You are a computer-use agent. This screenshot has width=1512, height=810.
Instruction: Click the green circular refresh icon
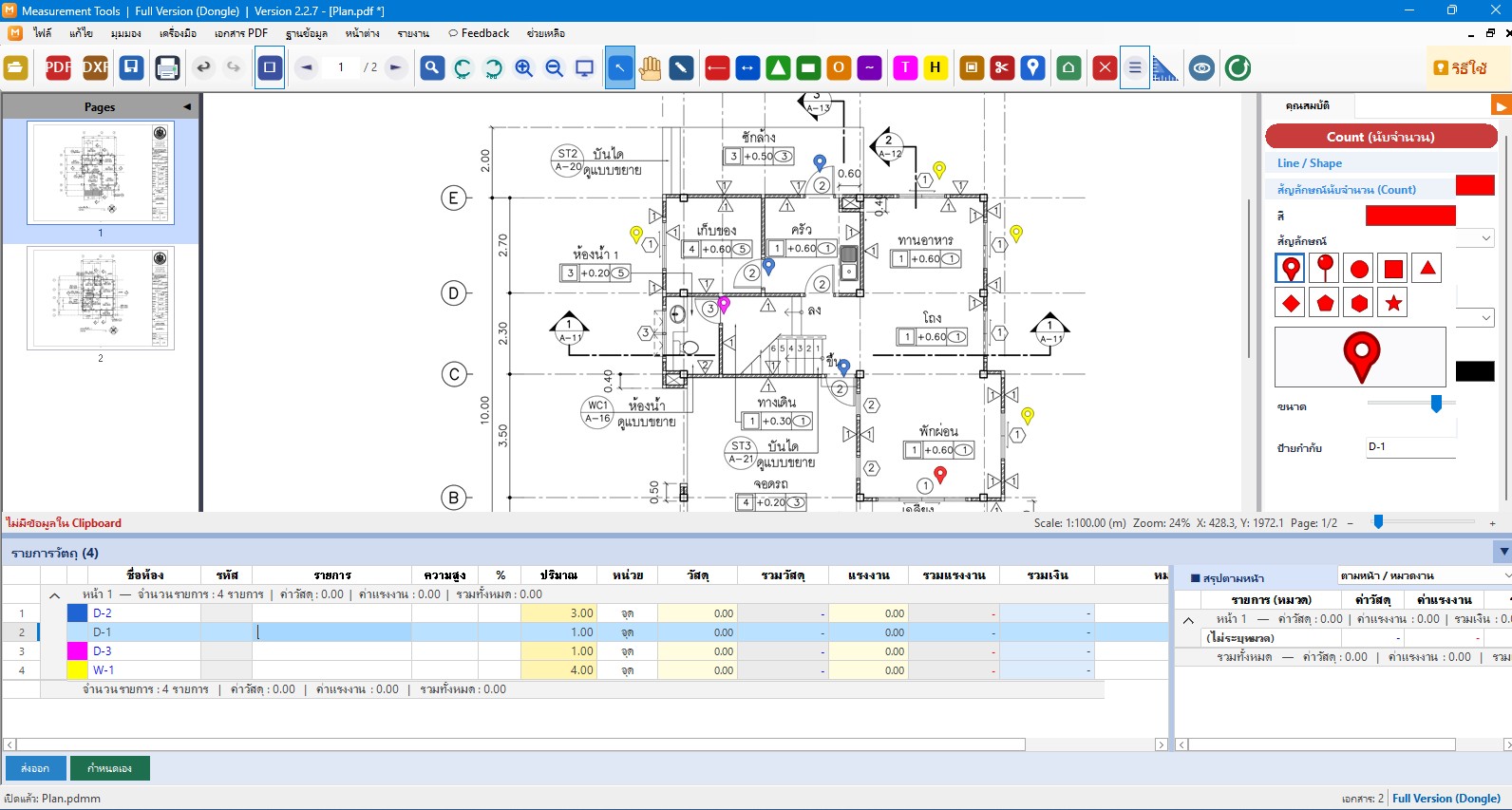point(1238,67)
